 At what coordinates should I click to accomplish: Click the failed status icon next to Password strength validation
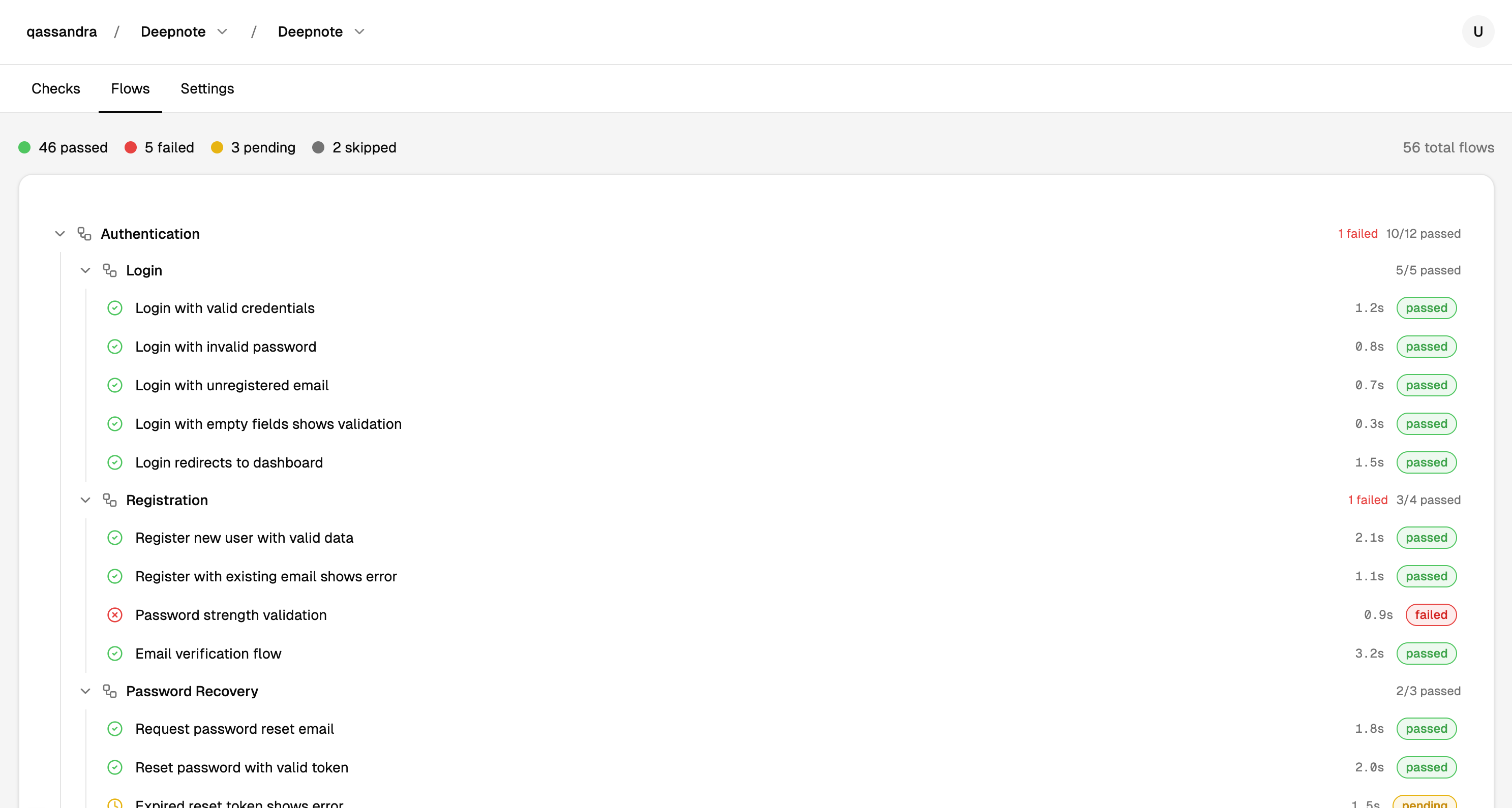click(115, 615)
